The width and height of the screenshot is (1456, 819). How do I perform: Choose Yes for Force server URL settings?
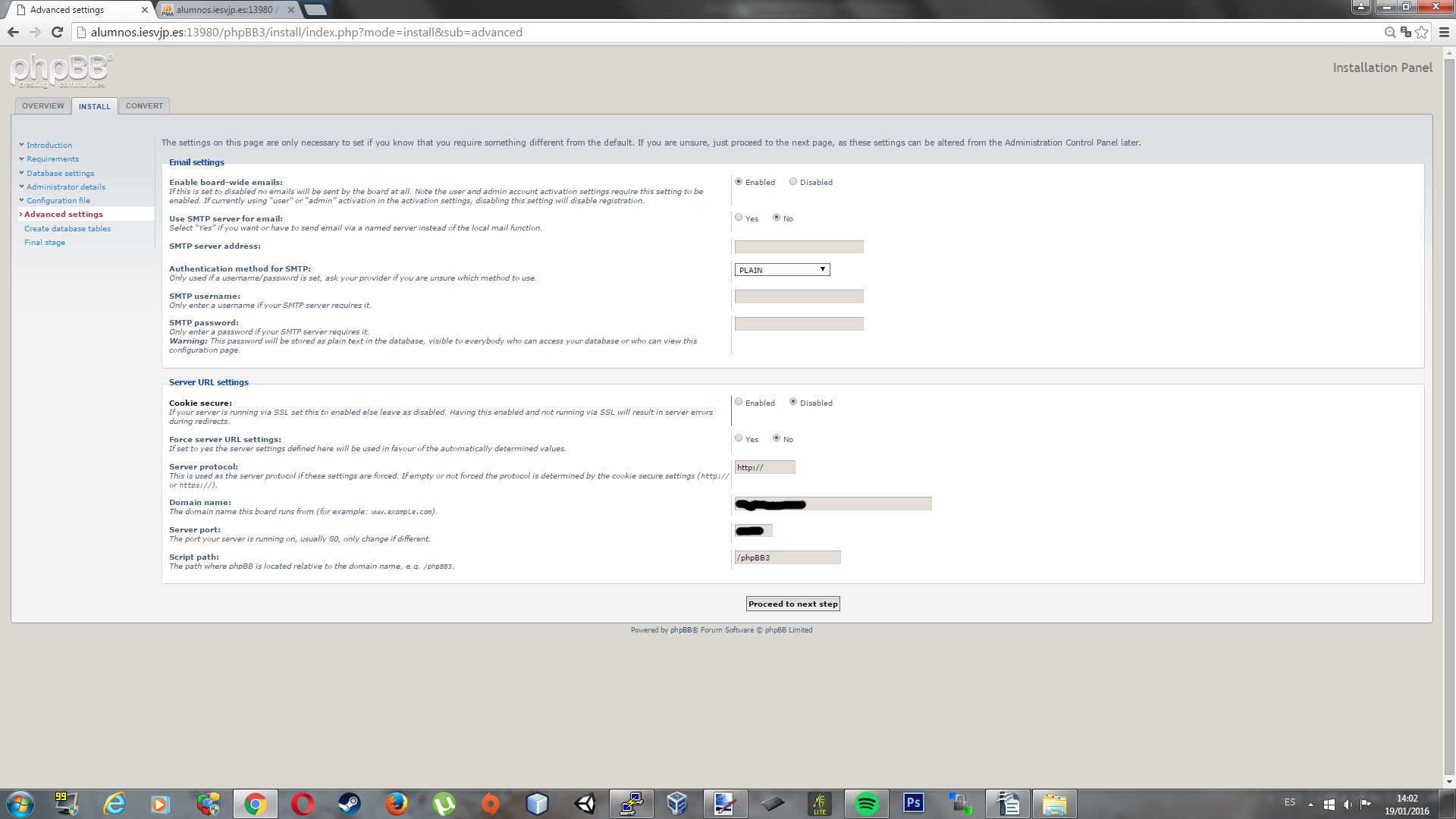click(739, 438)
